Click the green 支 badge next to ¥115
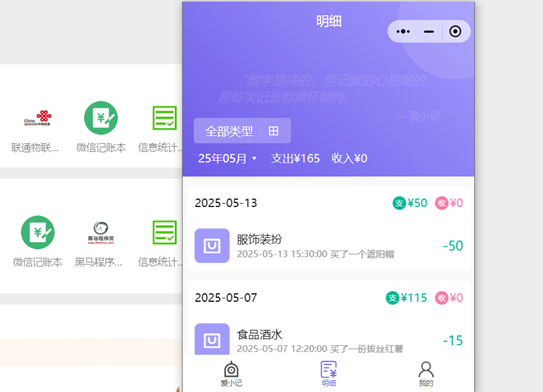Viewport: 543px width, 392px height. tap(392, 298)
